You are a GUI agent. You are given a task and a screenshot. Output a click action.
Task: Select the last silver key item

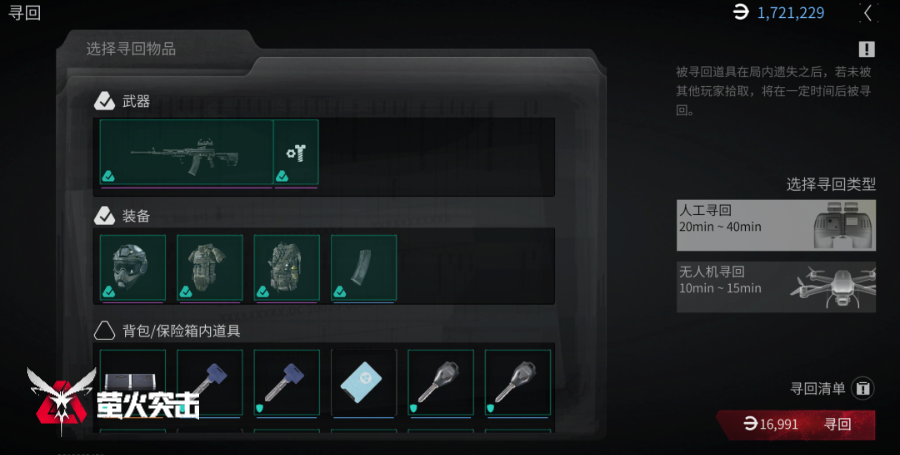click(x=518, y=382)
